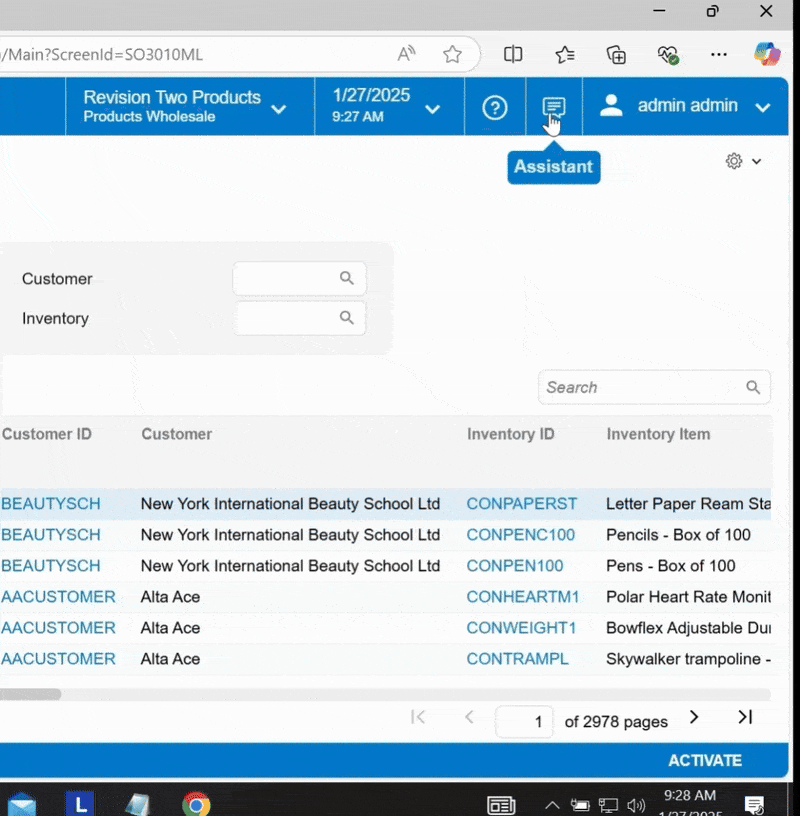Open the settings gear above the grid
The height and width of the screenshot is (816, 800).
[734, 161]
